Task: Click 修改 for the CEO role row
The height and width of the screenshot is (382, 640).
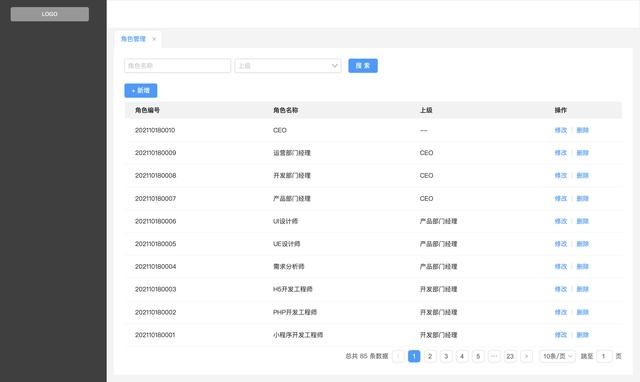Action: (x=561, y=130)
